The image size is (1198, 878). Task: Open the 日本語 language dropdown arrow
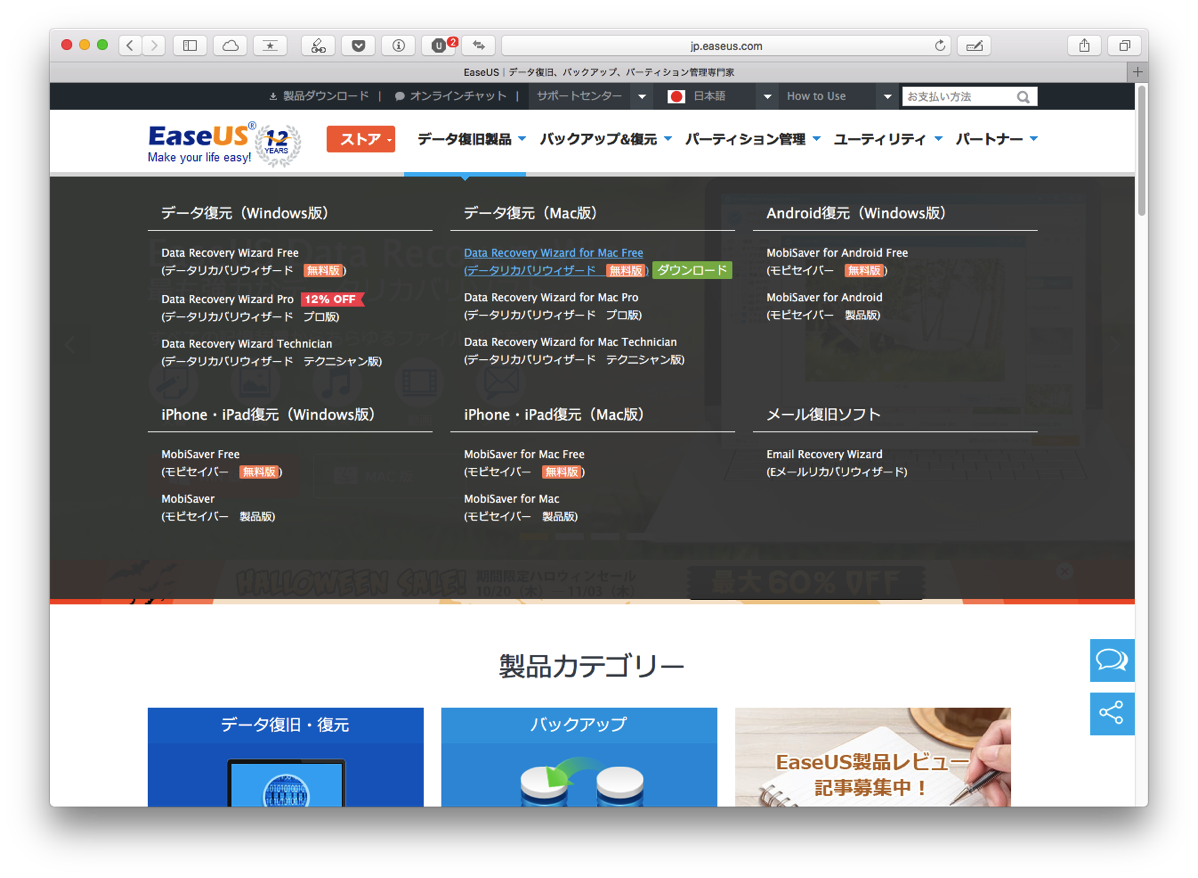coord(767,96)
